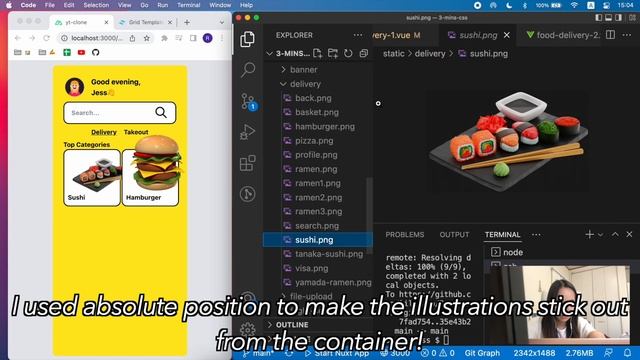The width and height of the screenshot is (640, 360).
Task: Refresh the Explorer file tree
Action: [x=348, y=53]
